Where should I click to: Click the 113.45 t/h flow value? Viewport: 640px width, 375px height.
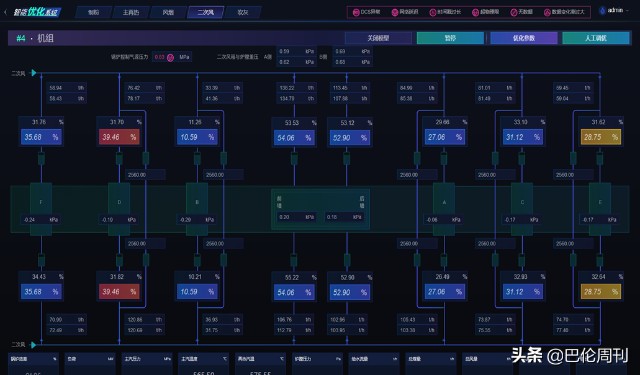click(350, 88)
